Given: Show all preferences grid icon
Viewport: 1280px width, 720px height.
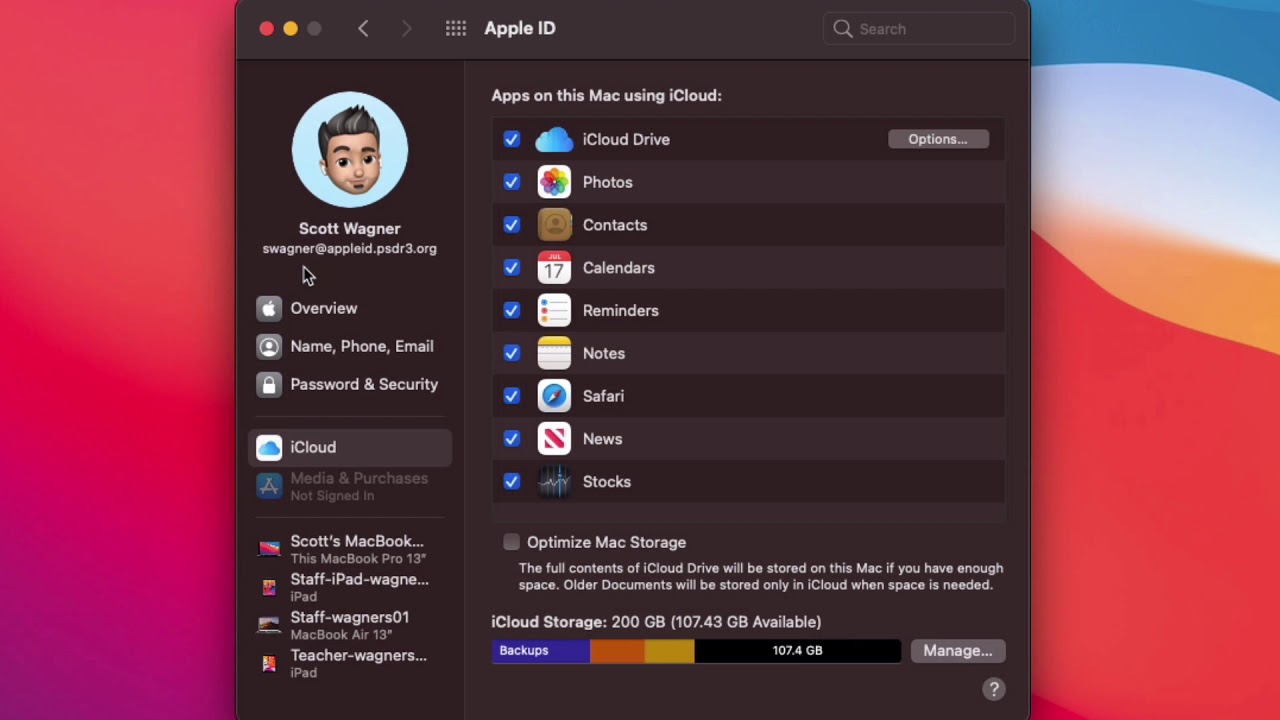Looking at the screenshot, I should [x=456, y=29].
